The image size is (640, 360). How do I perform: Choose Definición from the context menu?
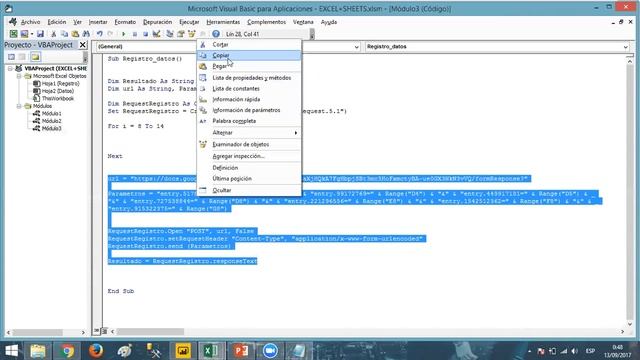(x=249, y=168)
